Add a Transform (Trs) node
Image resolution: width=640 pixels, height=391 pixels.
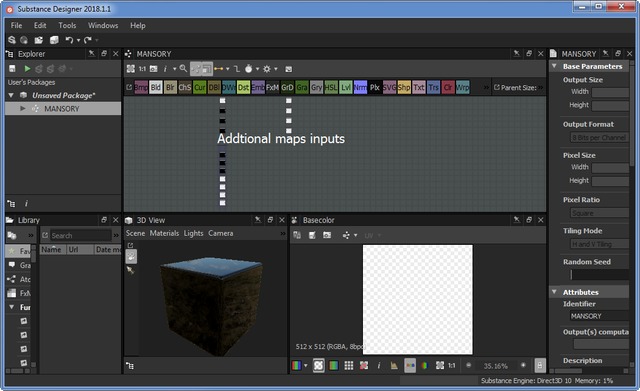click(x=433, y=87)
